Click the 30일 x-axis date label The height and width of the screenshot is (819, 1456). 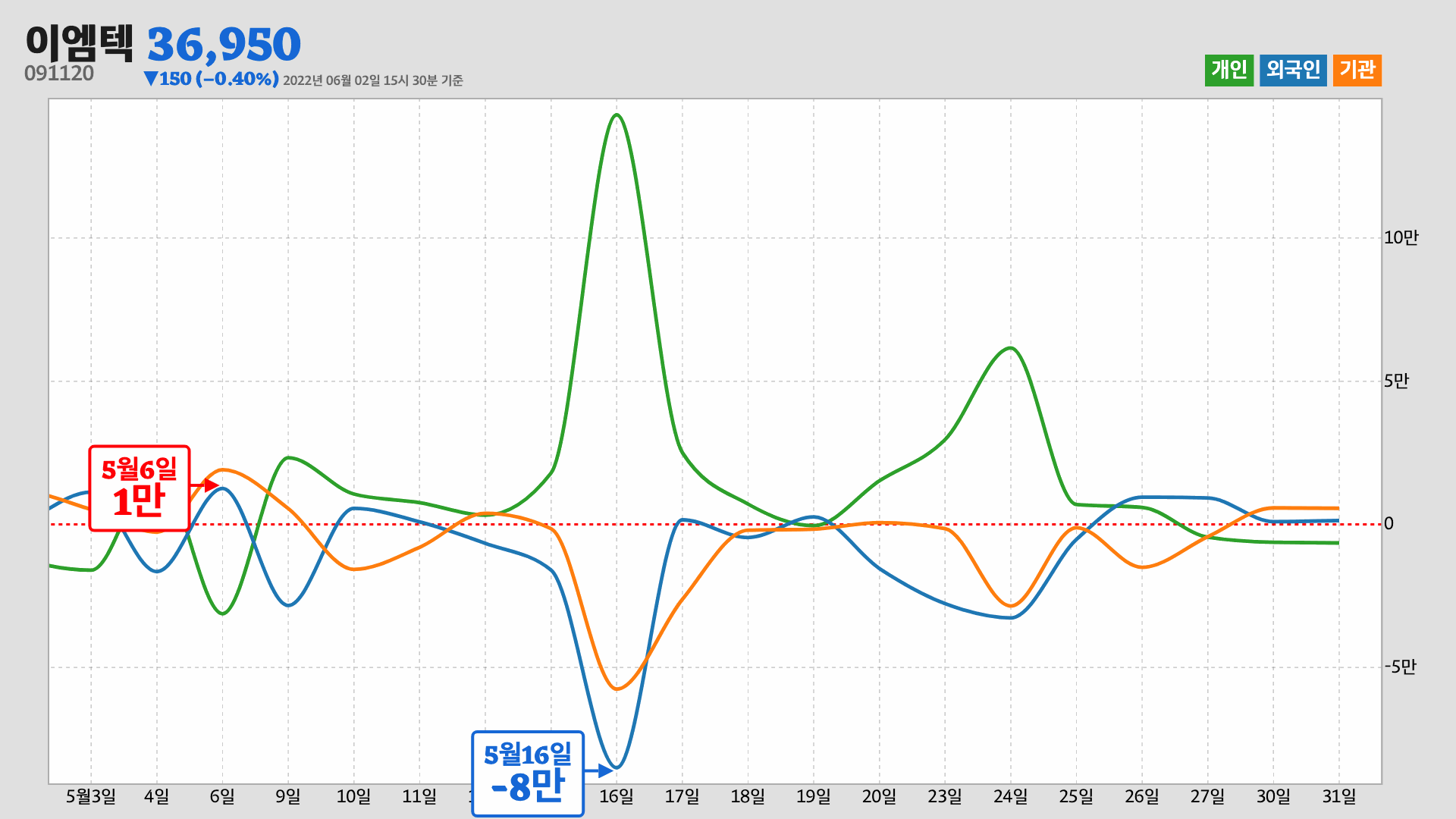point(1273,797)
